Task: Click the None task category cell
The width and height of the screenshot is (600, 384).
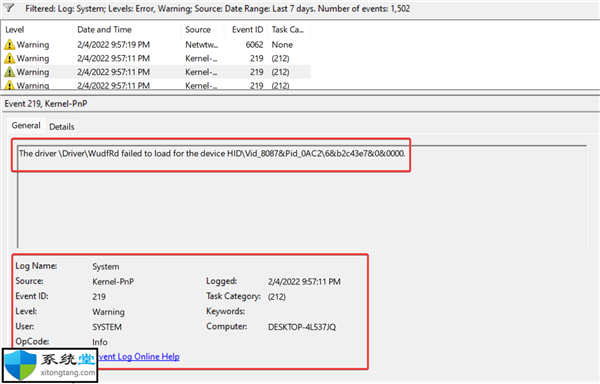Action: coord(282,45)
